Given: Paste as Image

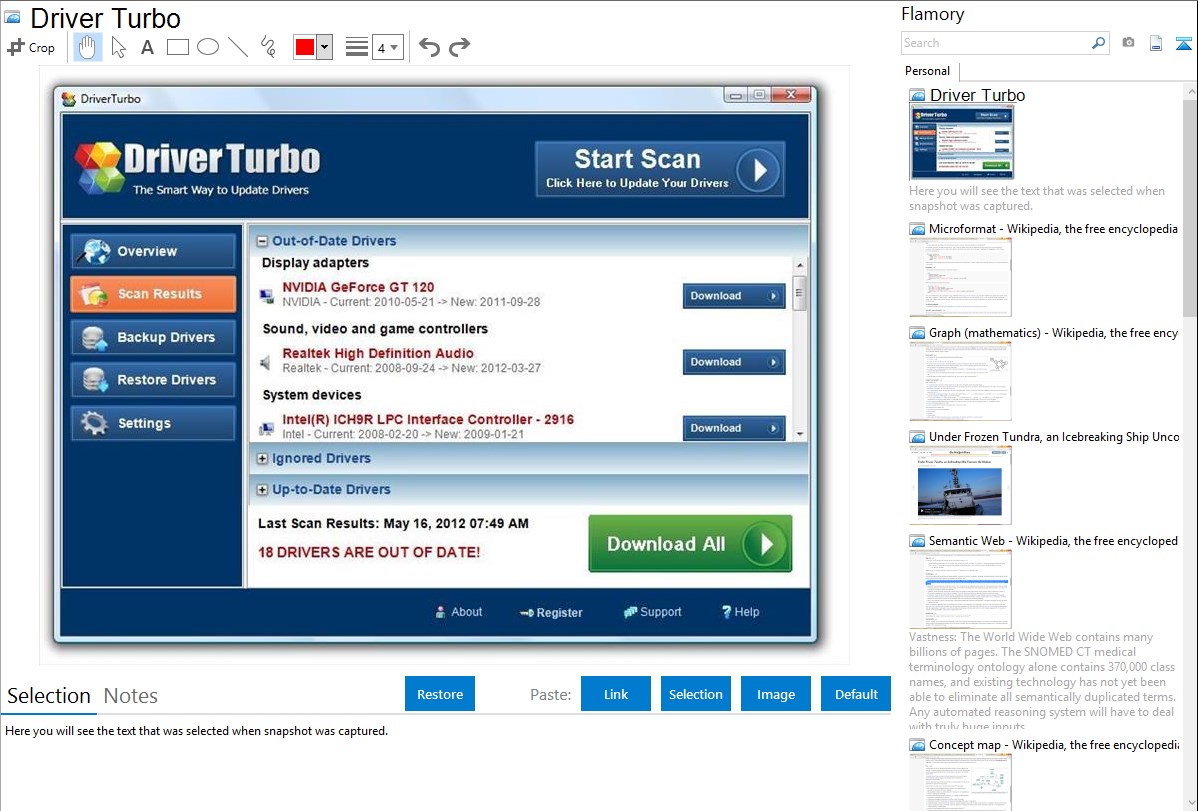Looking at the screenshot, I should [775, 694].
